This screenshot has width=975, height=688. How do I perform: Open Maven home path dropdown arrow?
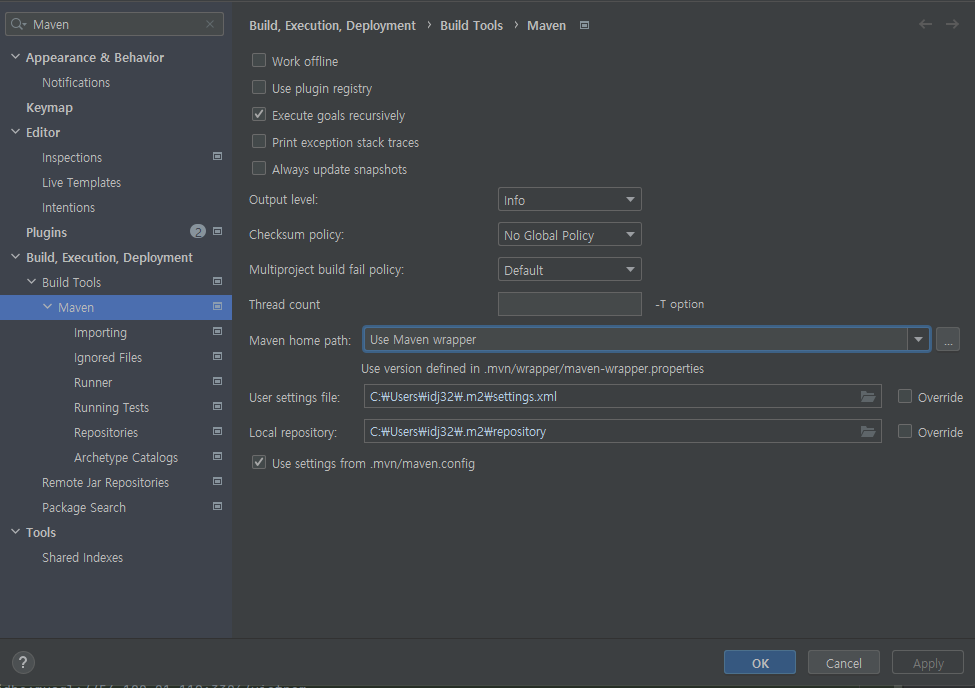(x=918, y=340)
